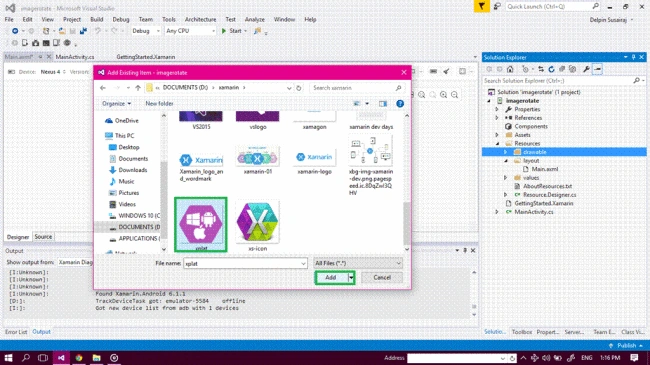Open File menu
The width and height of the screenshot is (650, 365).
coord(9,19)
